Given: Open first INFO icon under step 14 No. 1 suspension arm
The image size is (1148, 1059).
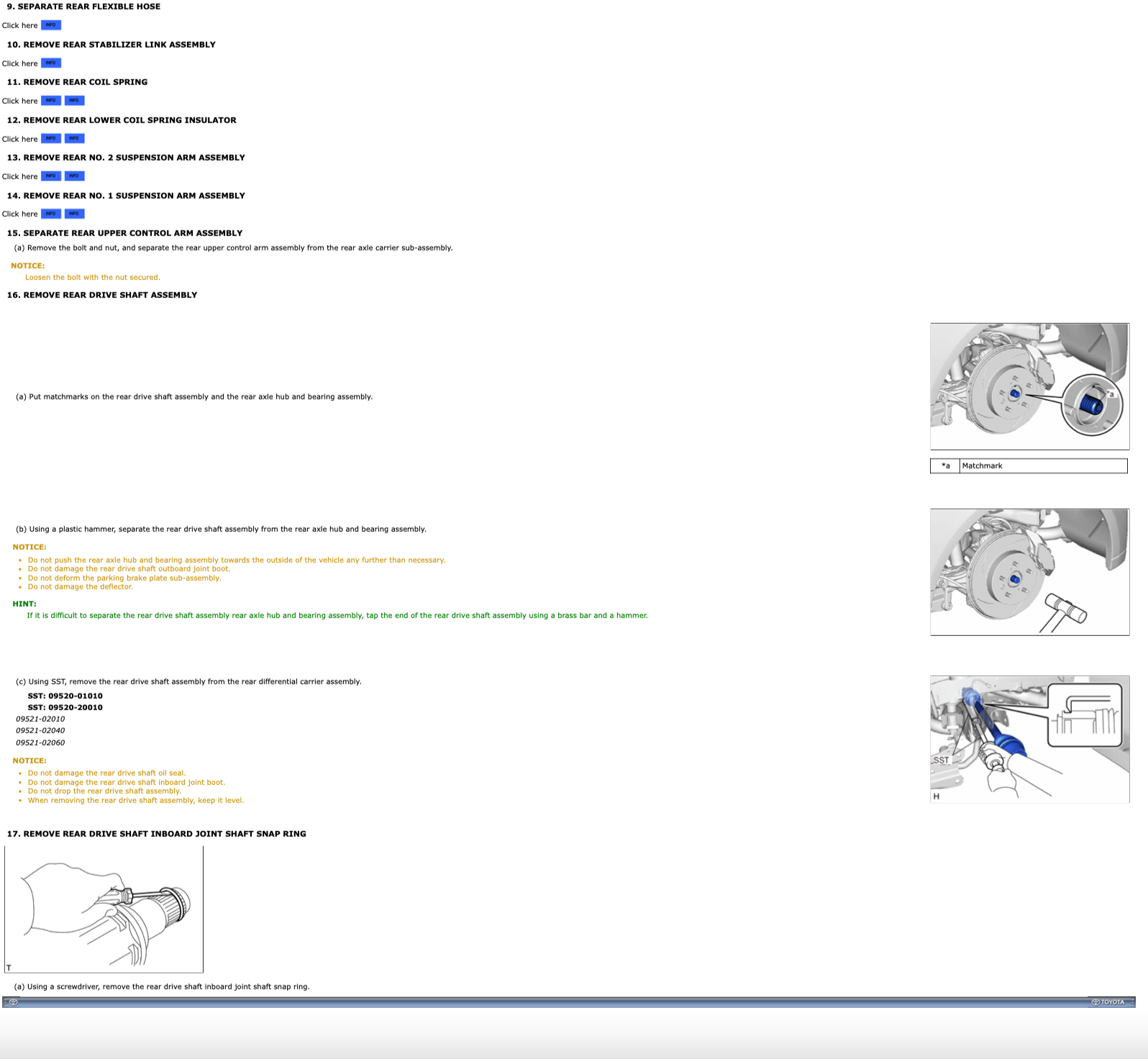Looking at the screenshot, I should point(51,214).
